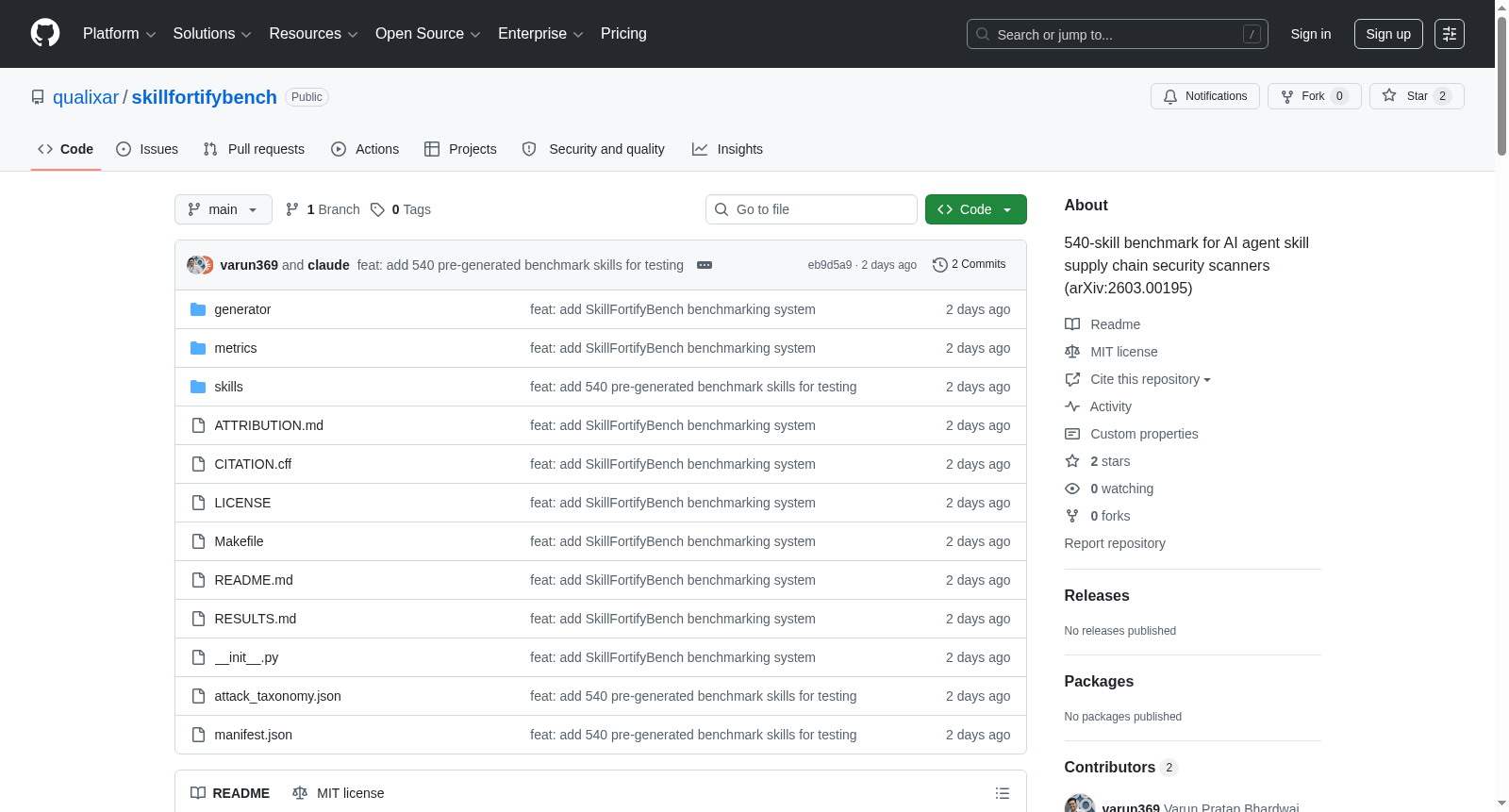Open Custom properties link
The image size is (1509, 812).
tap(1132, 434)
